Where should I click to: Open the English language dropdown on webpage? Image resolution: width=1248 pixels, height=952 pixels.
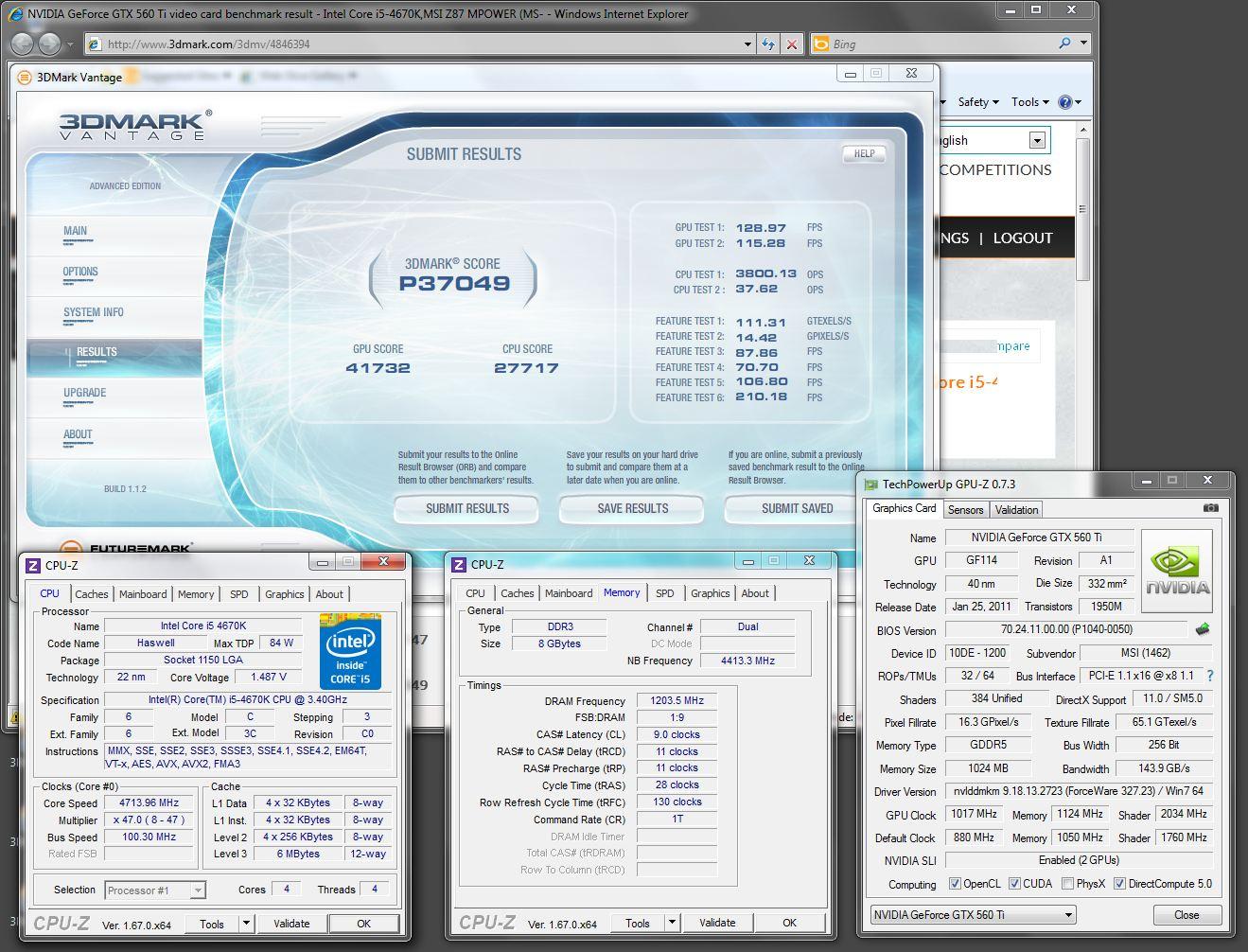tap(1037, 141)
